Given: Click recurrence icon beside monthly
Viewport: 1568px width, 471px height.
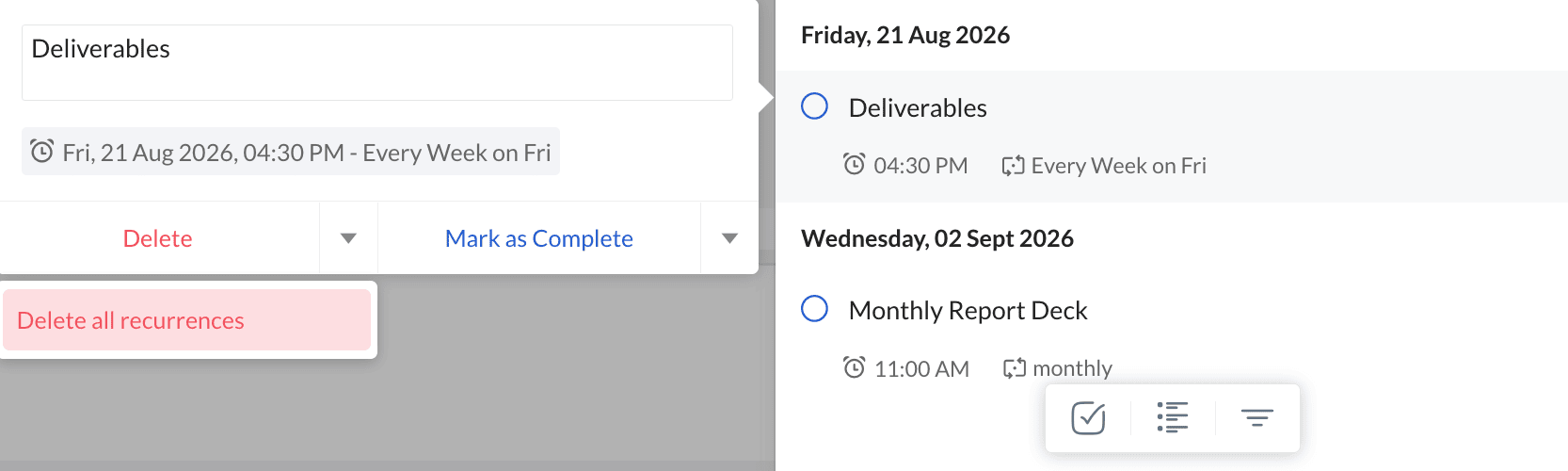Looking at the screenshot, I should point(1014,368).
